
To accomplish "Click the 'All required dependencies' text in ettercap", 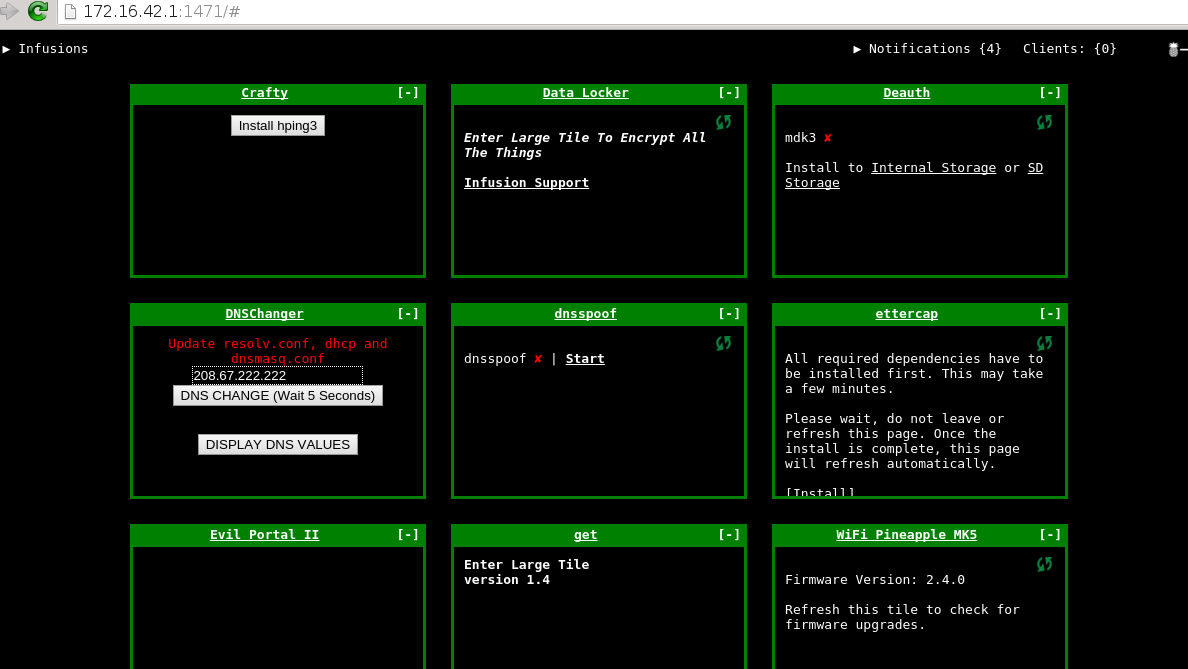I will (914, 374).
